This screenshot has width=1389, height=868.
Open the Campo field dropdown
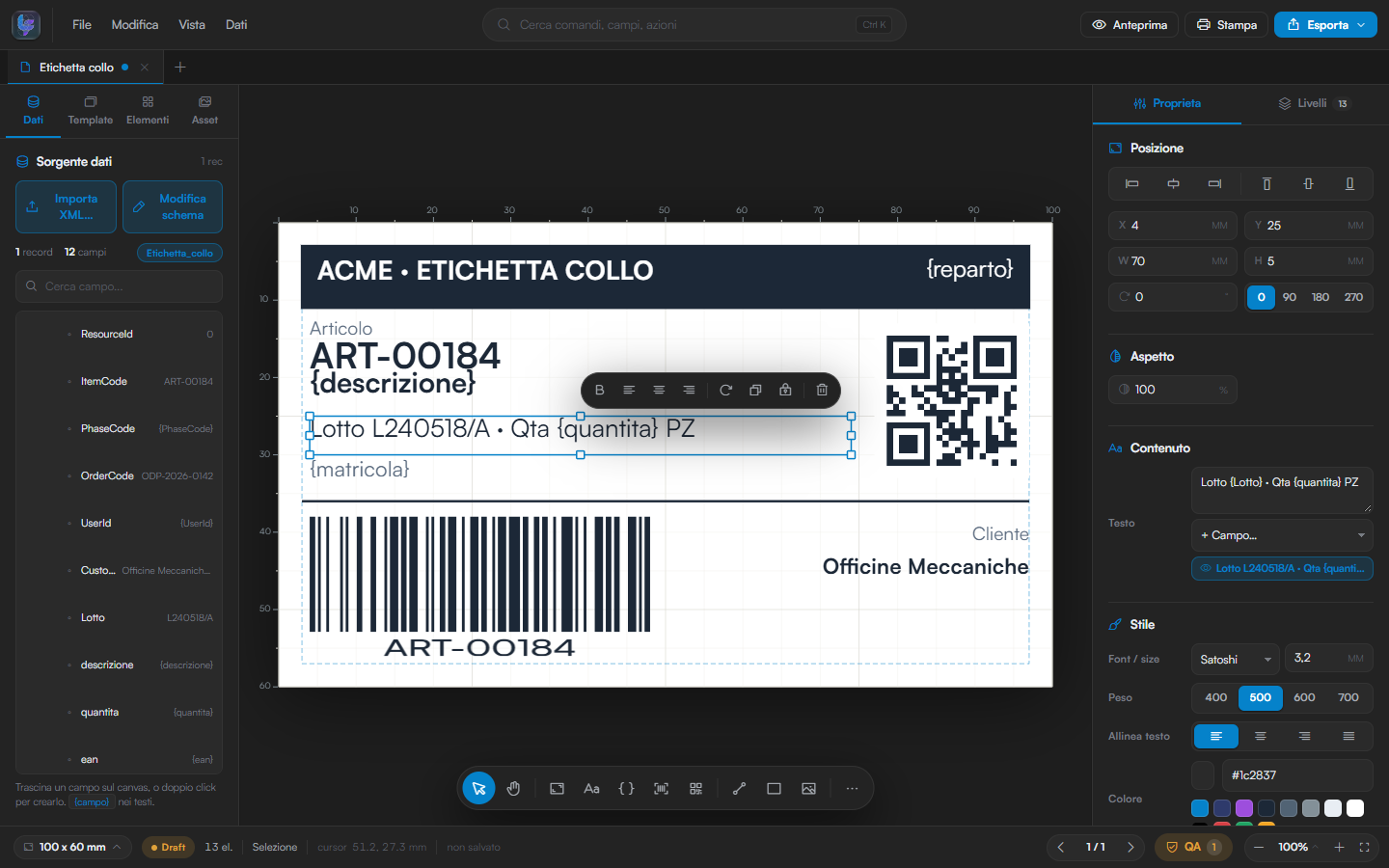coord(1282,535)
